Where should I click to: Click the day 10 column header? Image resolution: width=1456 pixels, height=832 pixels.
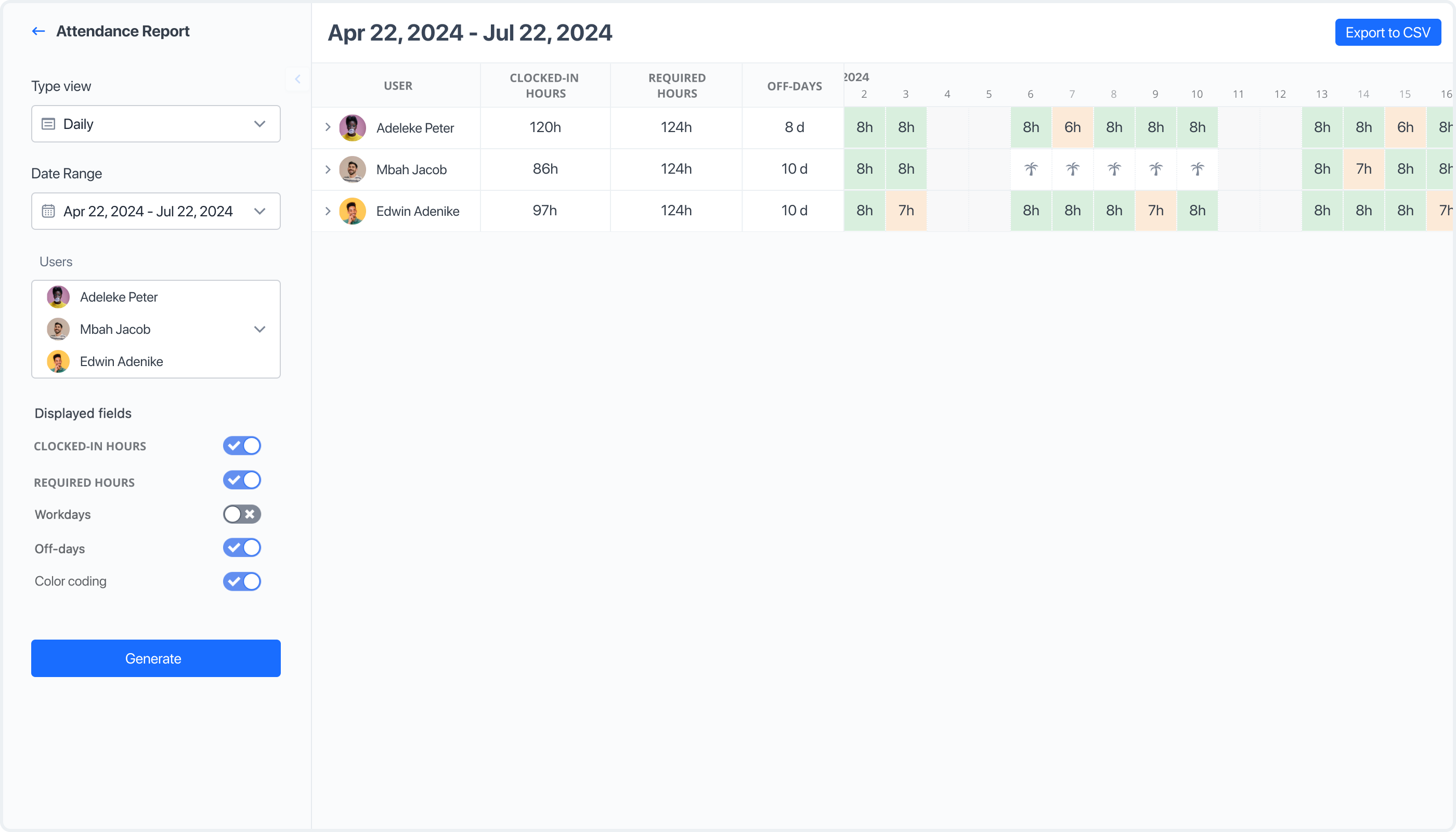1197,94
